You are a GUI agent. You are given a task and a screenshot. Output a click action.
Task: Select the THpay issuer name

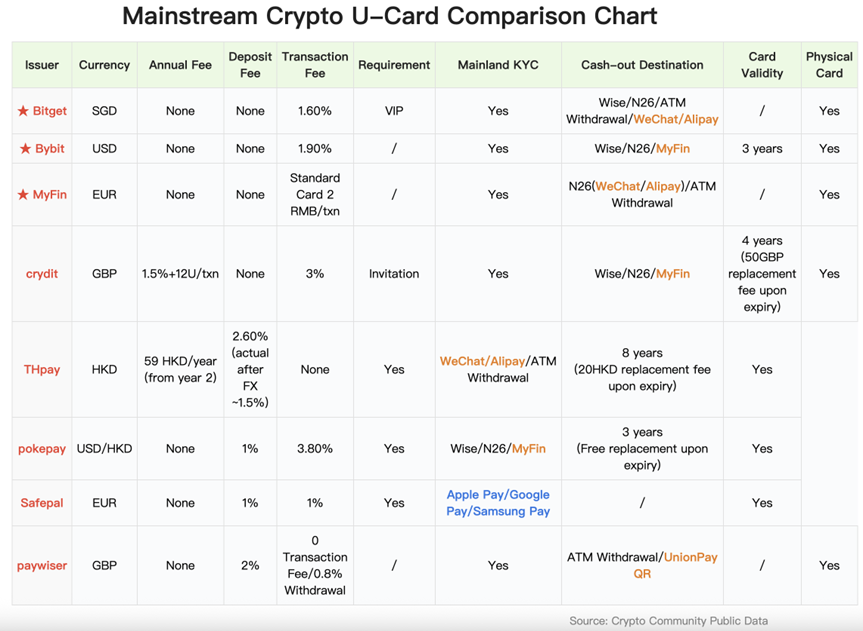click(x=42, y=370)
